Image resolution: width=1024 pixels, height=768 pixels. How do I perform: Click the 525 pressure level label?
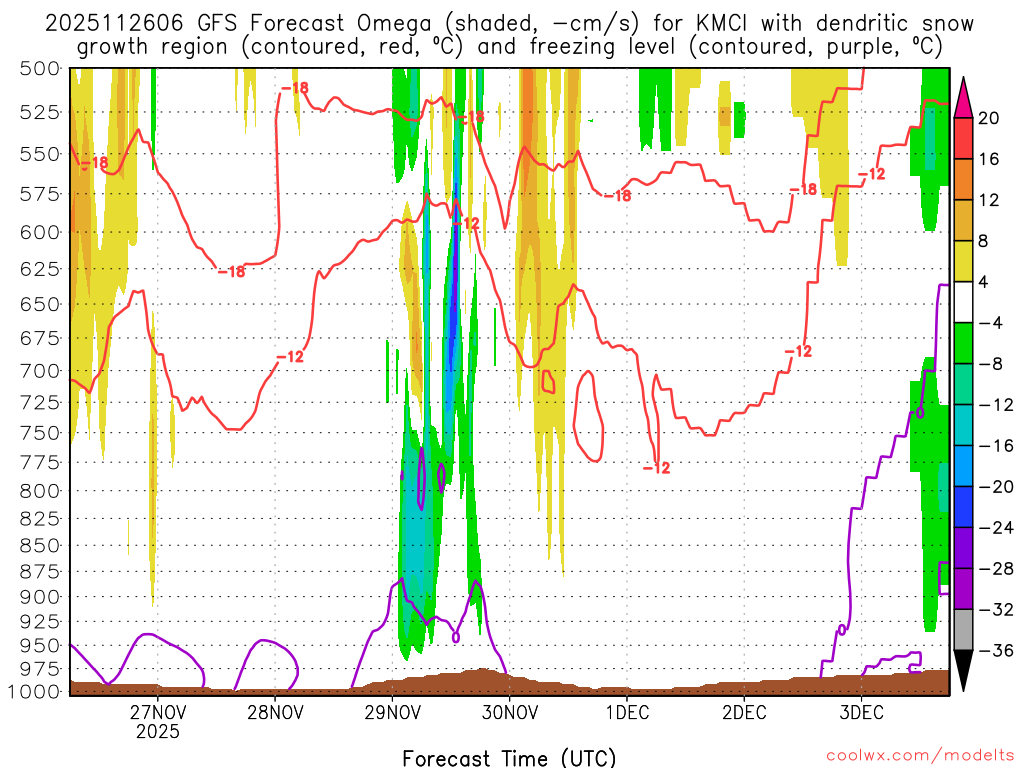40,112
